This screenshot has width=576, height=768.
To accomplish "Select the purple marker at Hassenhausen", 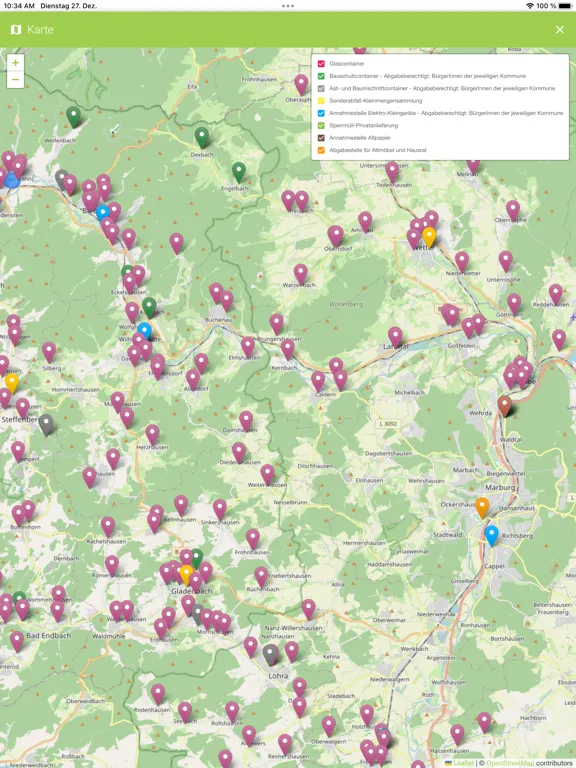I will coord(457,735).
